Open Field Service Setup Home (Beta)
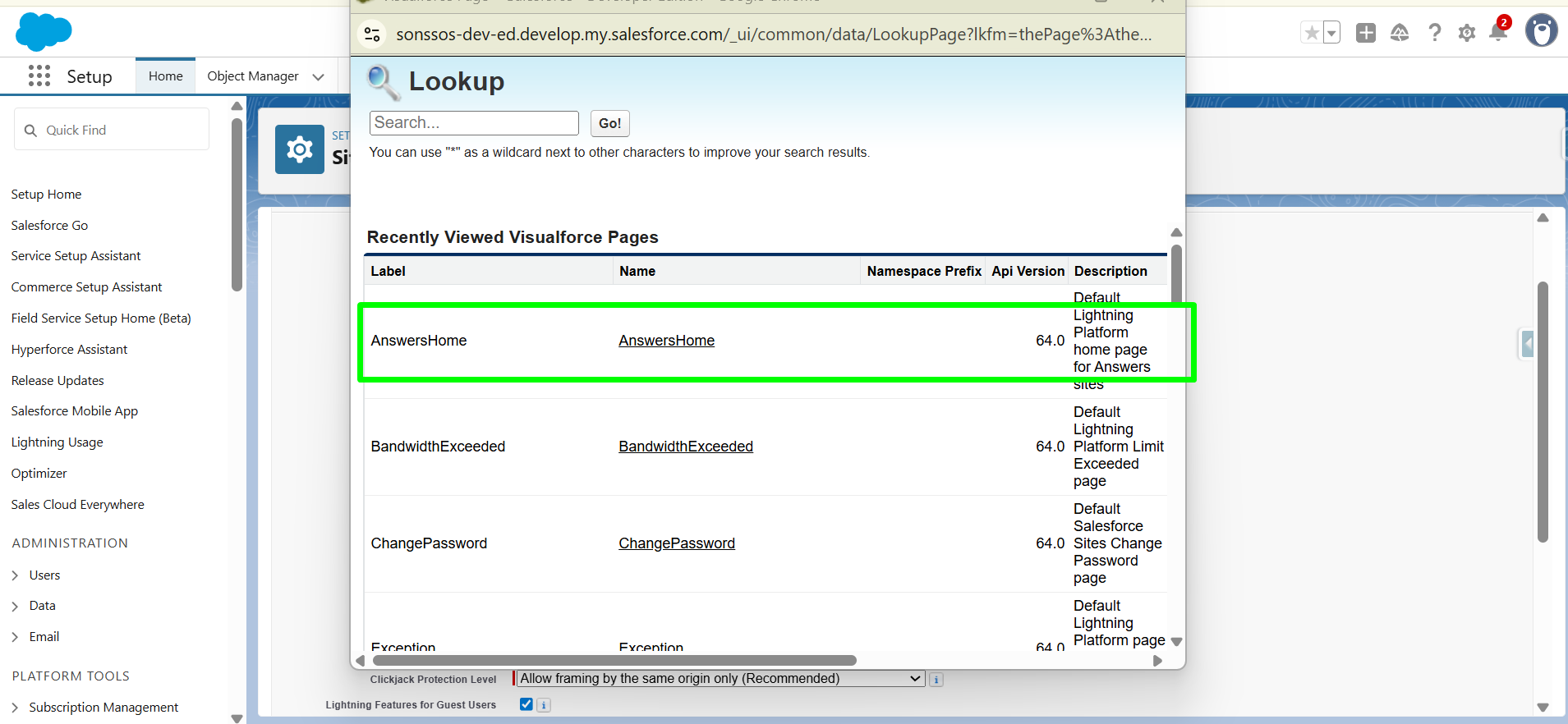Viewport: 1568px width, 724px height. pyautogui.click(x=101, y=318)
